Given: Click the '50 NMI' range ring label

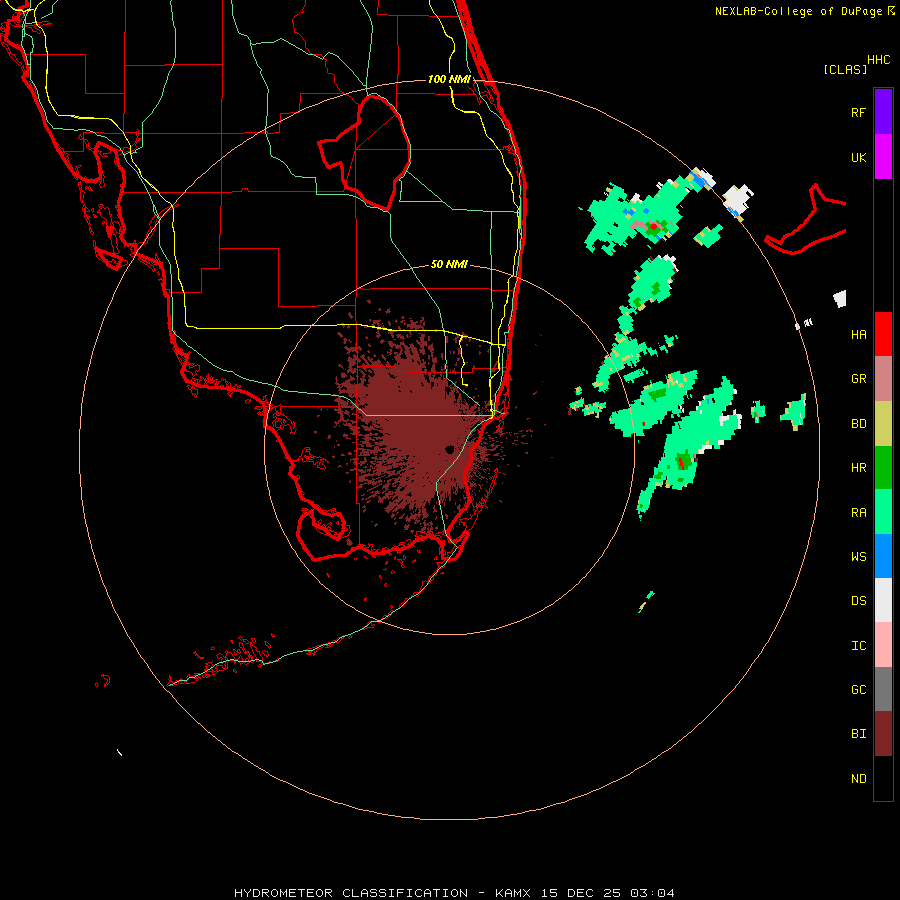Looking at the screenshot, I should (449, 264).
